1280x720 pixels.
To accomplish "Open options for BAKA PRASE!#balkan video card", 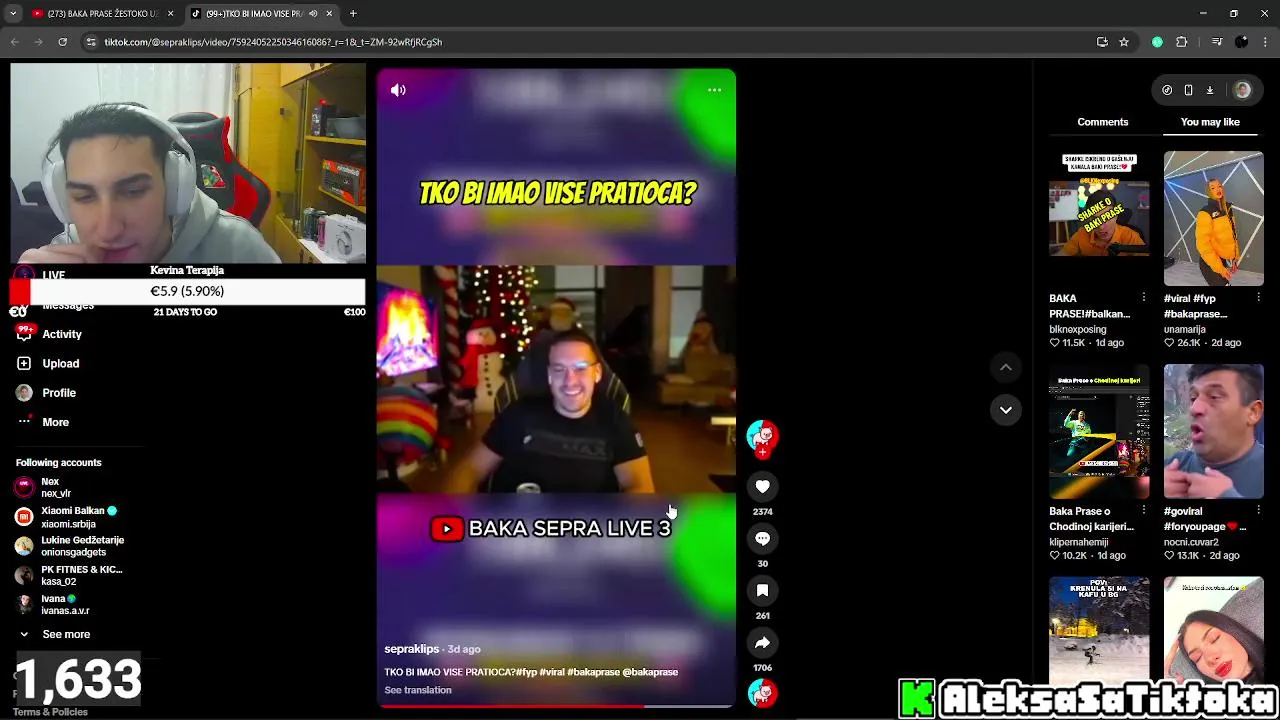I will coord(1144,298).
